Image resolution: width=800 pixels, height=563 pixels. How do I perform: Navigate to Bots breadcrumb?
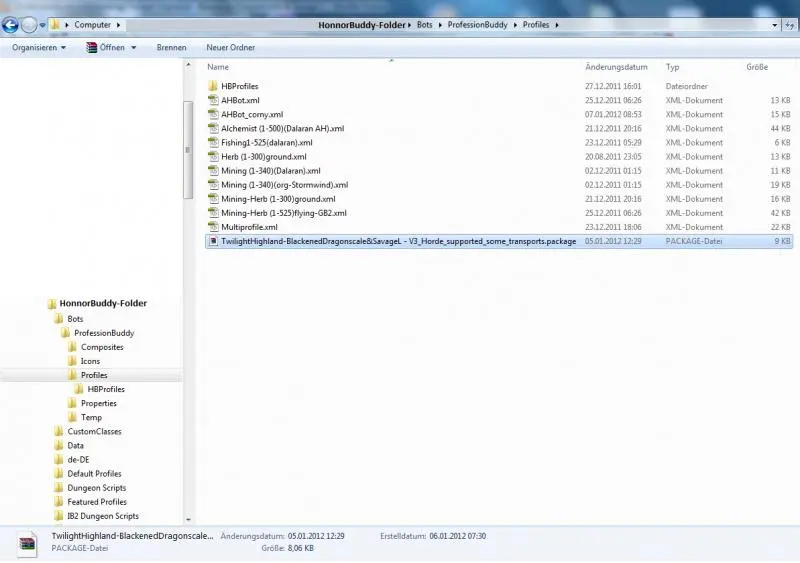click(424, 25)
